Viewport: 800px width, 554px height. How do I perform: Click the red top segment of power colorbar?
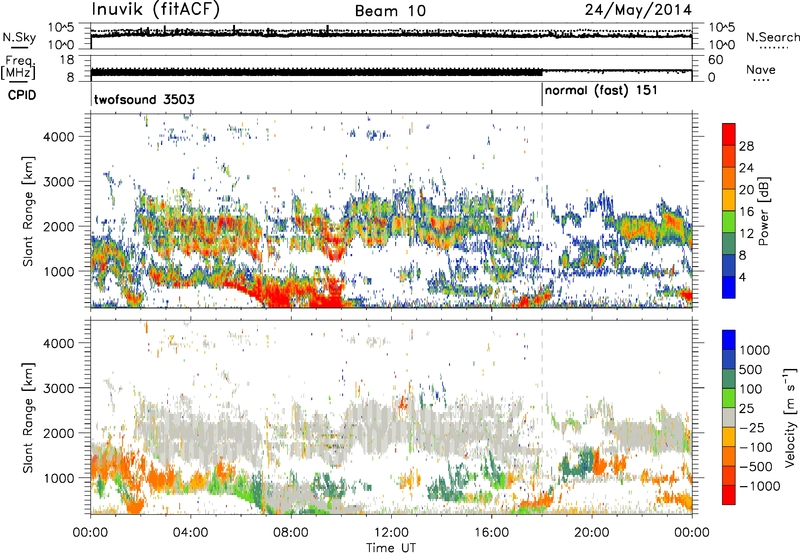click(729, 134)
